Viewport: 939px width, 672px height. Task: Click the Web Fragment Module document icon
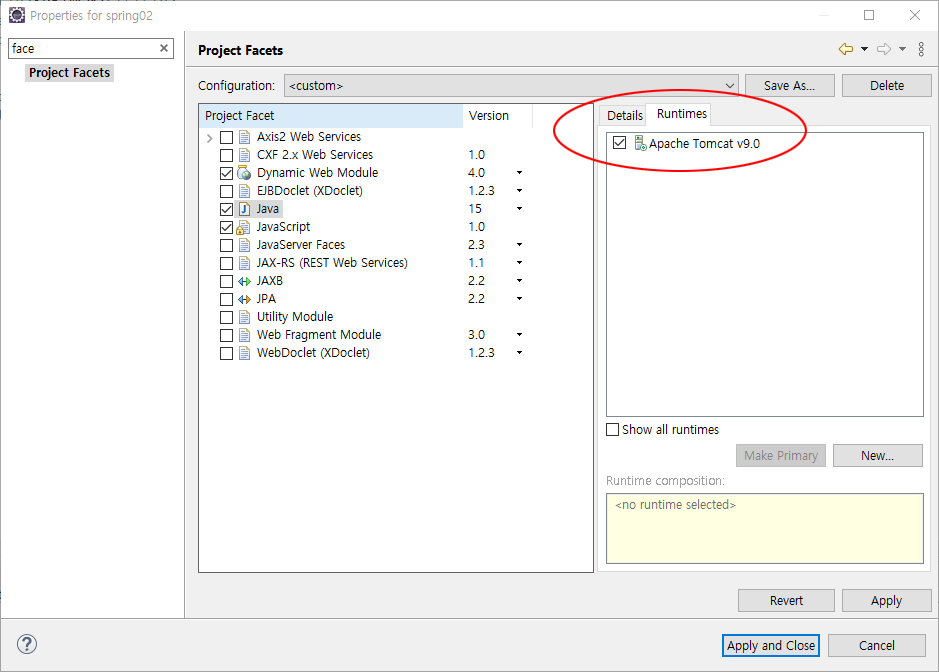click(x=244, y=335)
